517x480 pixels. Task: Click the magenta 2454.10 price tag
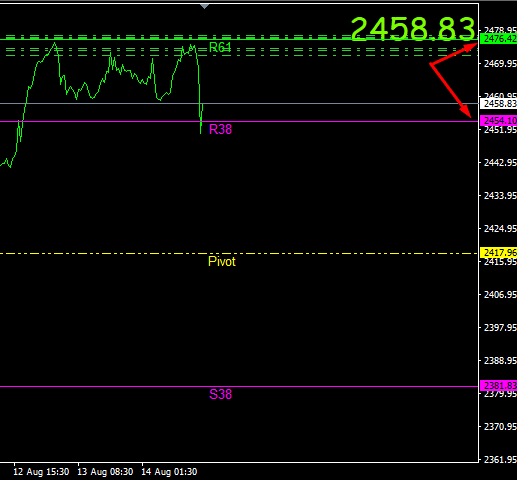[x=499, y=120]
